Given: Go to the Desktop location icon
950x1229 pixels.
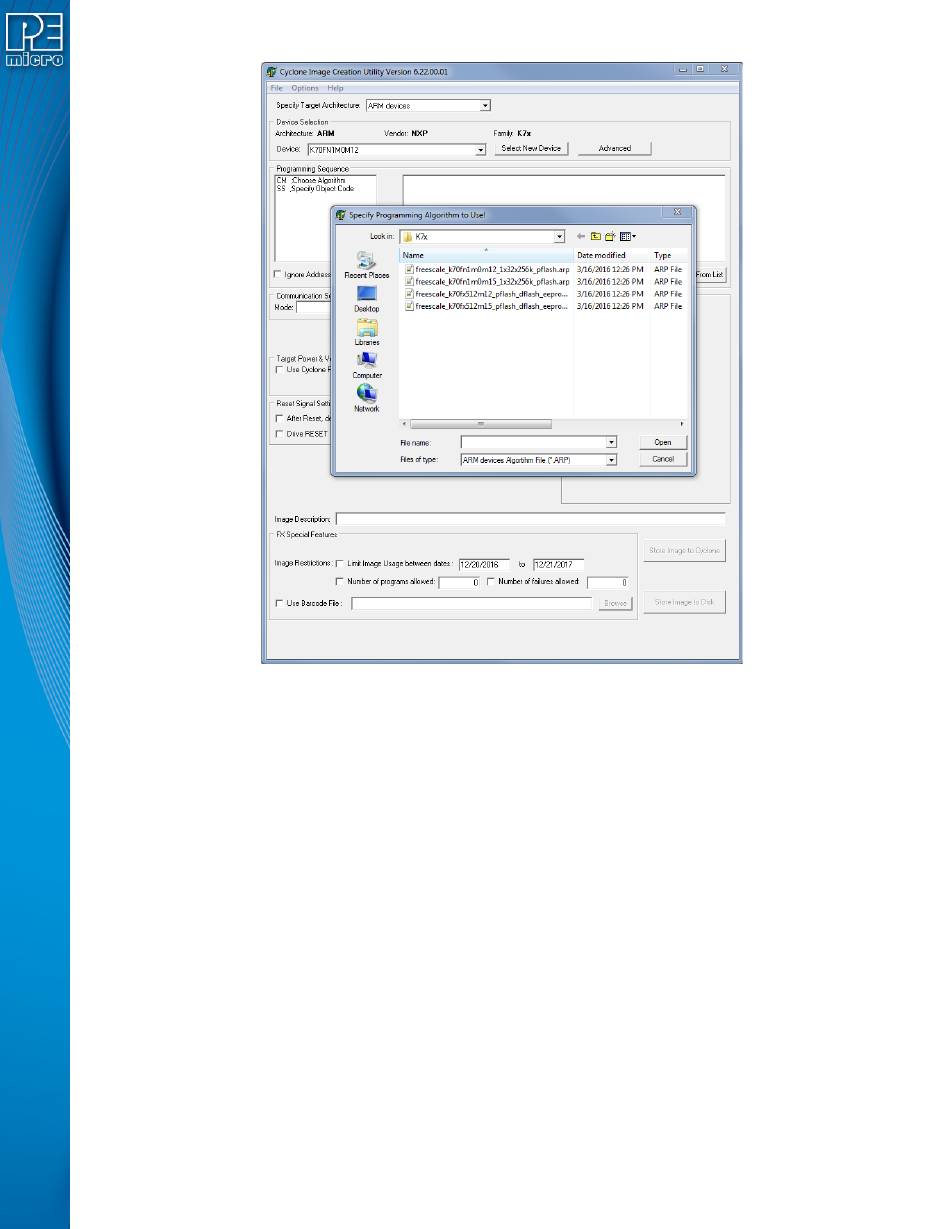Looking at the screenshot, I should click(x=366, y=299).
